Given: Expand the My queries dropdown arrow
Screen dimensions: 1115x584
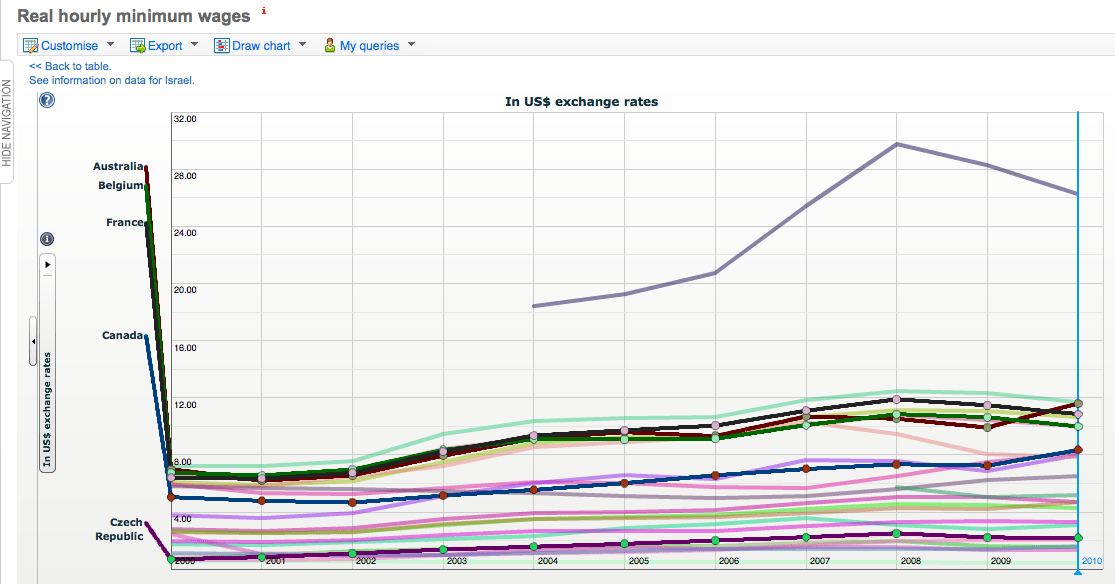Looking at the screenshot, I should (x=411, y=44).
